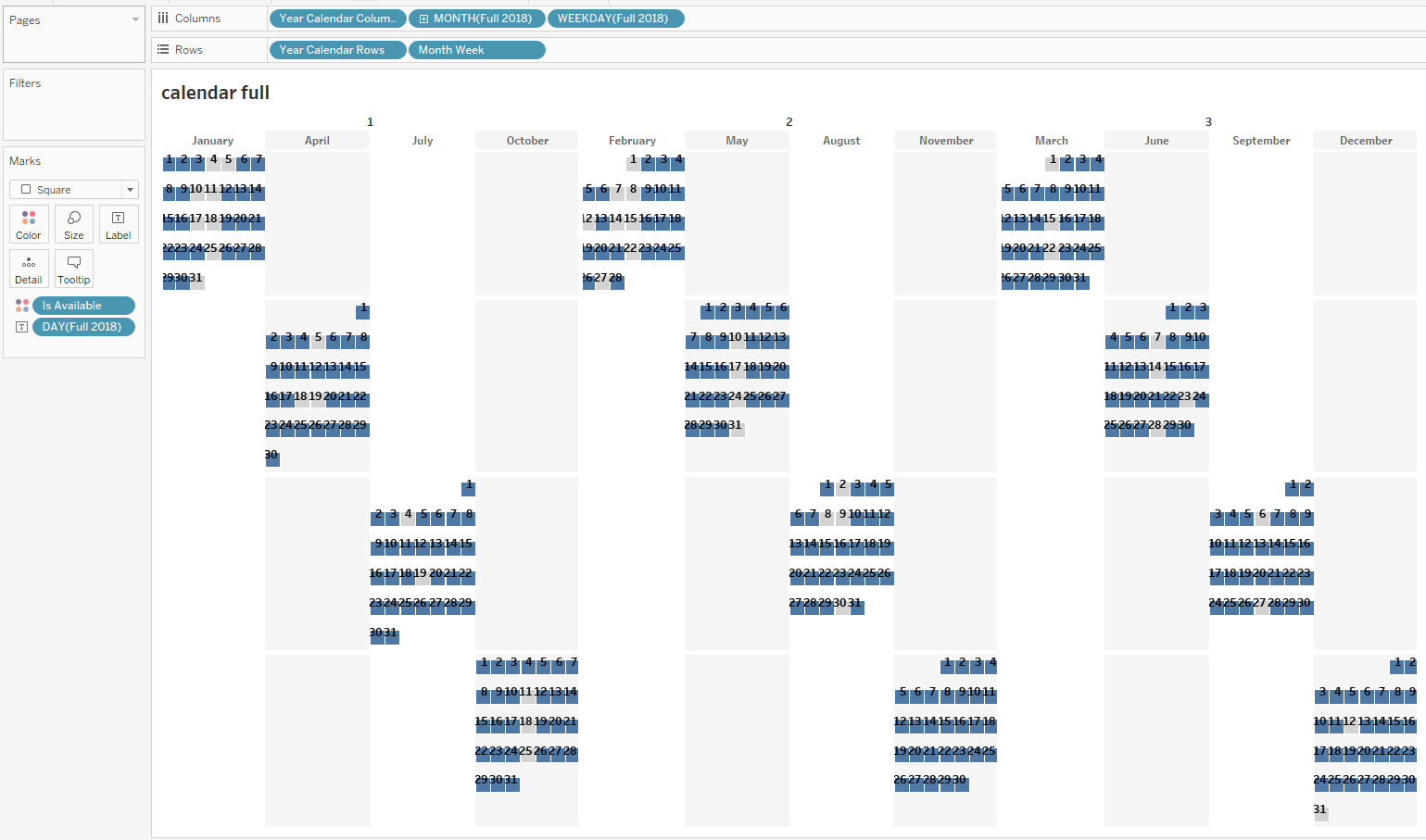Open the Pages card dropdown arrow
The height and width of the screenshot is (840, 1426).
pos(133,19)
